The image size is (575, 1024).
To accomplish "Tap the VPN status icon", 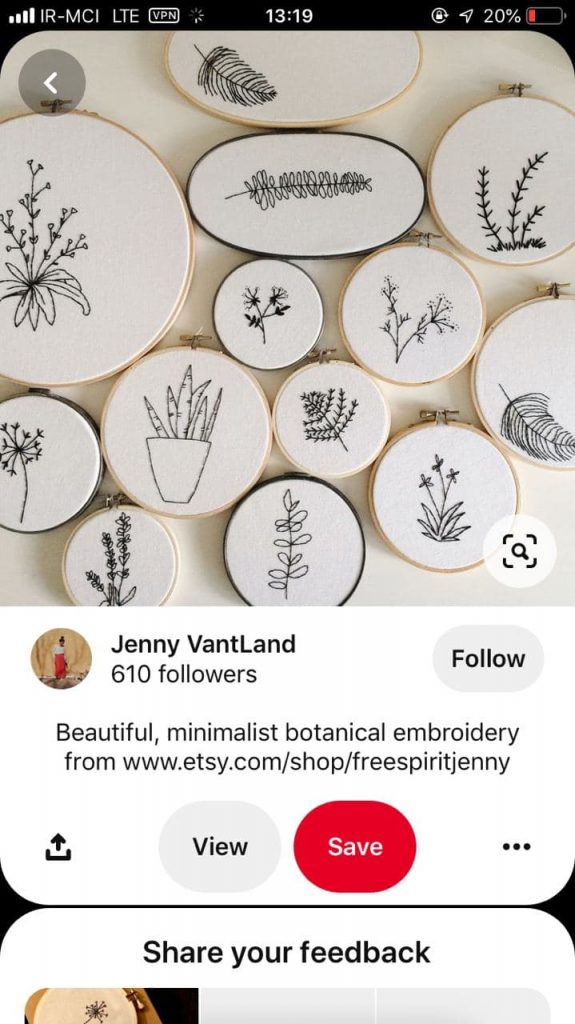I will click(x=165, y=16).
